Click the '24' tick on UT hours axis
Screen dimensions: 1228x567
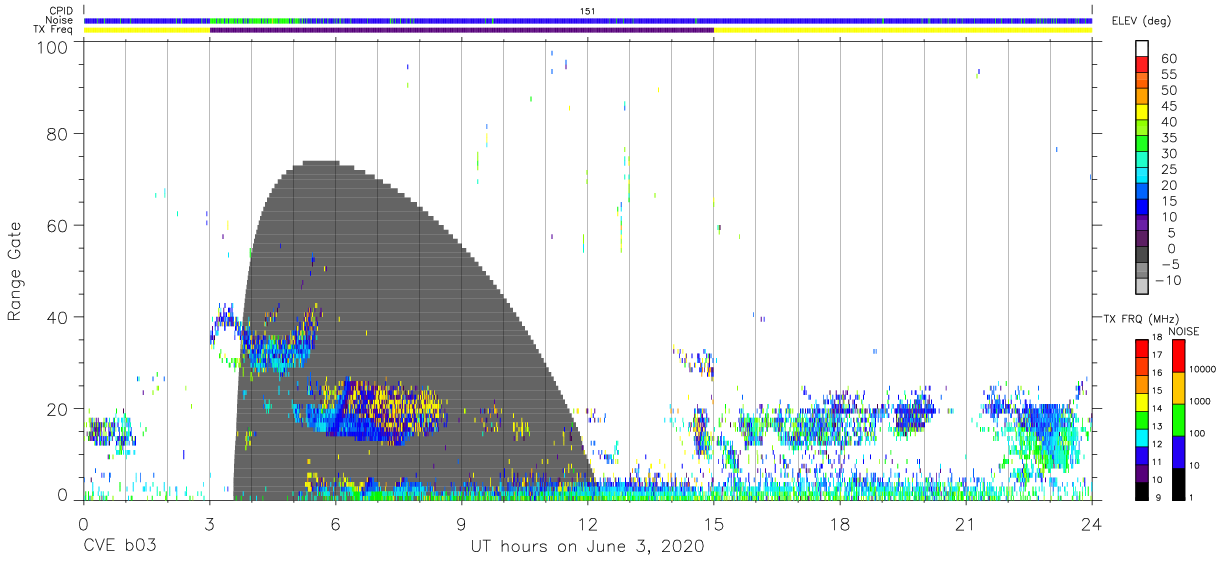tap(1092, 524)
